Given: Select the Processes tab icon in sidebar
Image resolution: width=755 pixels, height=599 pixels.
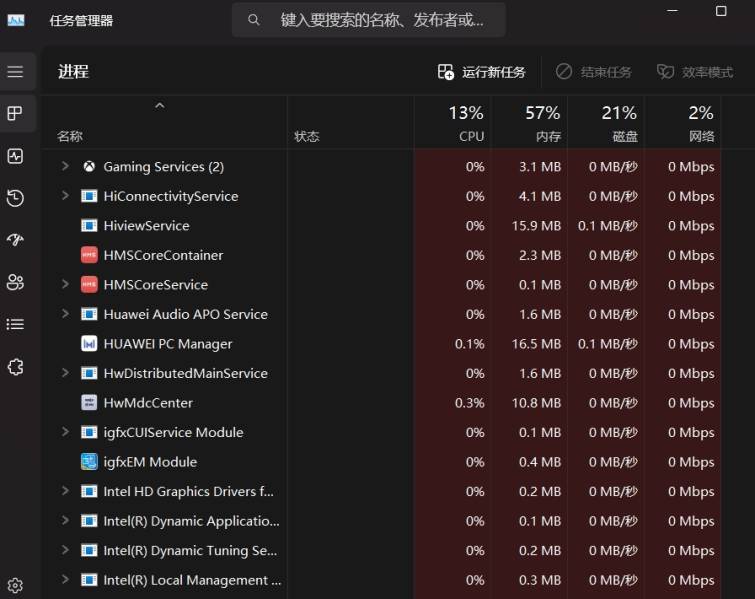Looking at the screenshot, I should click(x=15, y=114).
